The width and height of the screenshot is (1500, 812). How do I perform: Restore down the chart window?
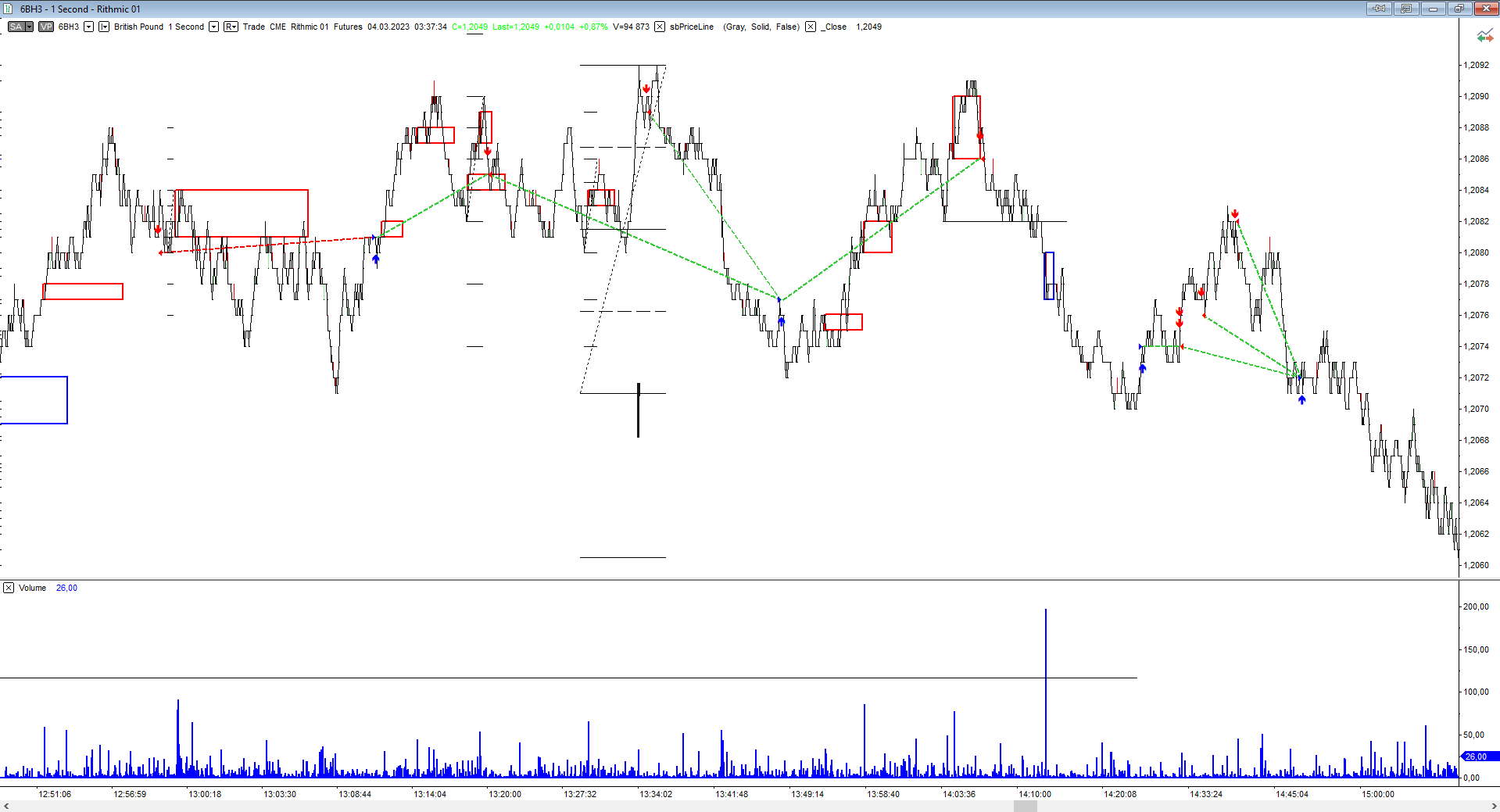[1459, 9]
